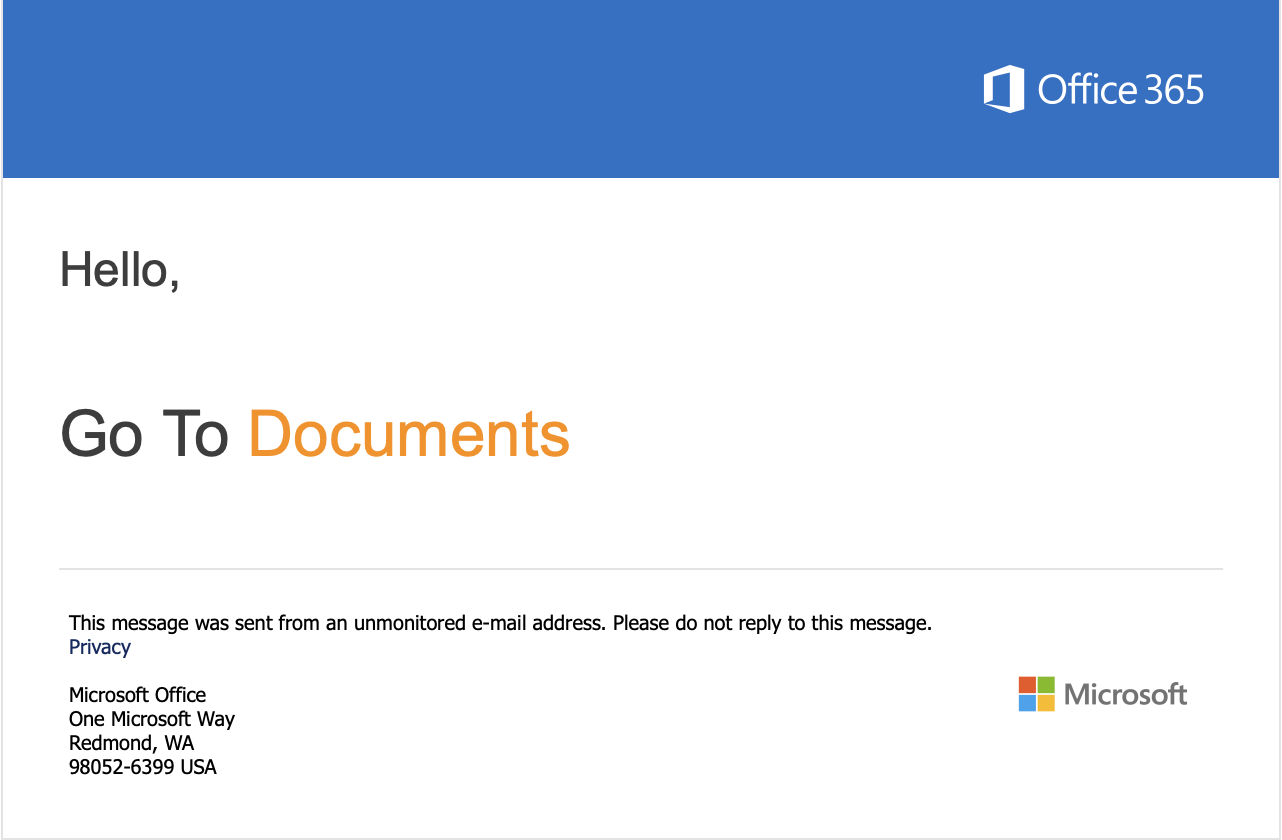Viewport: 1282px width, 840px height.
Task: Click the Redmond, WA line
Action: click(x=131, y=743)
